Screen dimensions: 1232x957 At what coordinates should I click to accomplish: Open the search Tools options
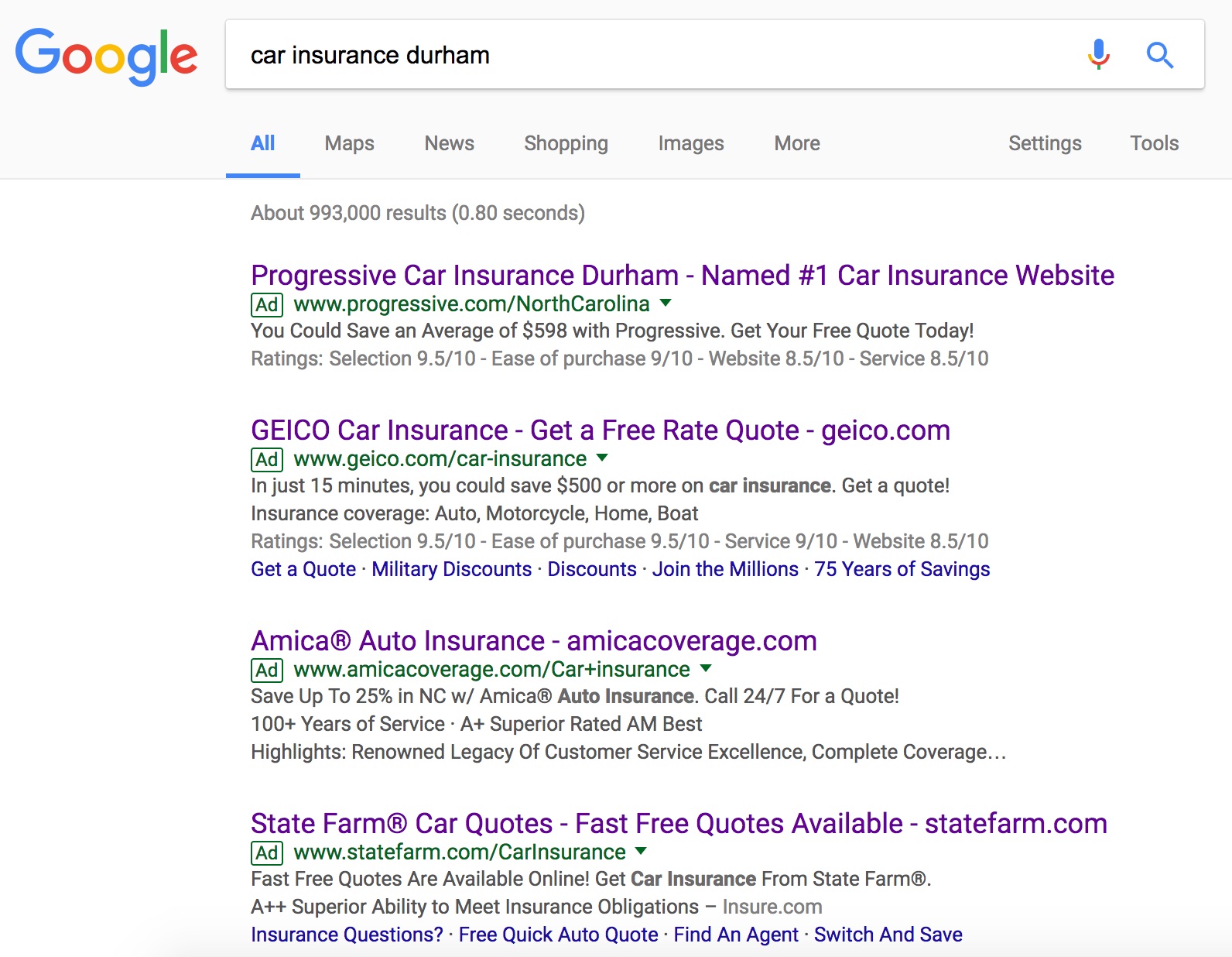pos(1154,143)
